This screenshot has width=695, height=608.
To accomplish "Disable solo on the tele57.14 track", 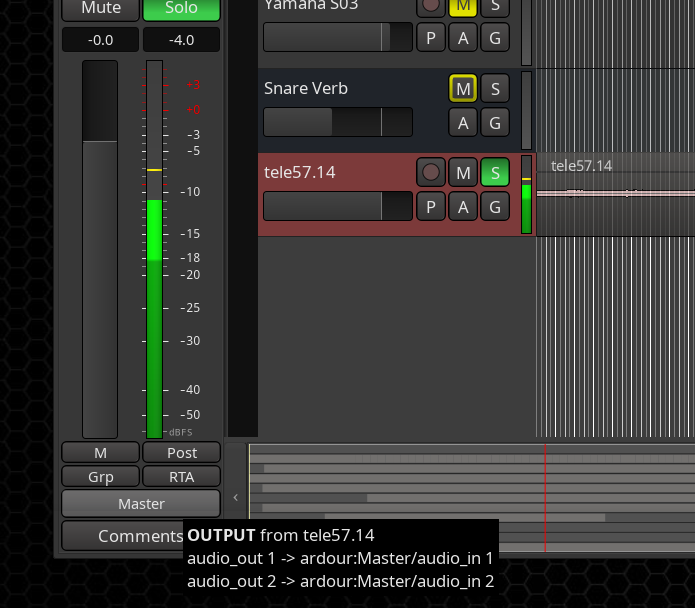I will pyautogui.click(x=495, y=172).
